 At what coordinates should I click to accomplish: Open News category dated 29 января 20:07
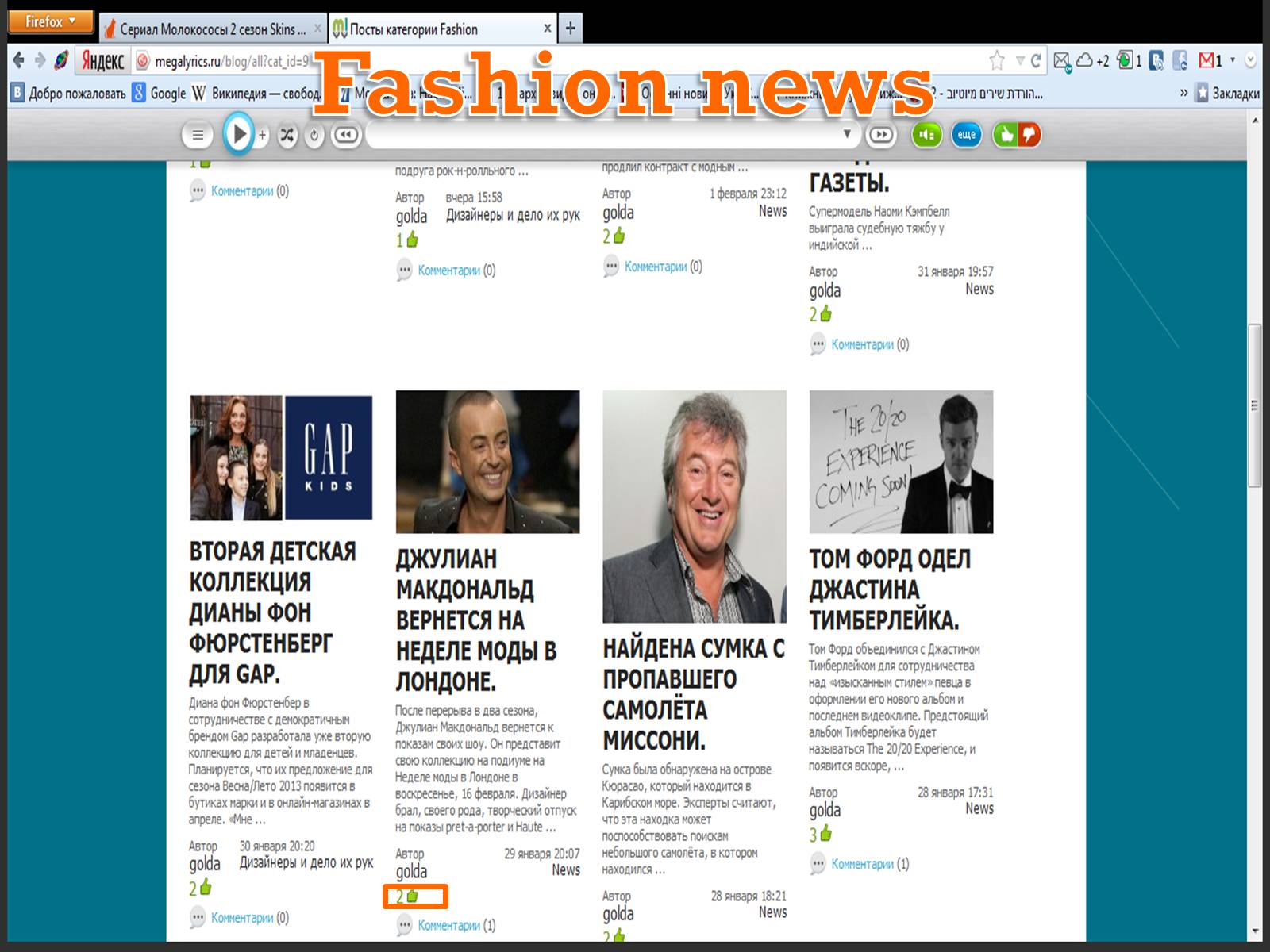566,870
